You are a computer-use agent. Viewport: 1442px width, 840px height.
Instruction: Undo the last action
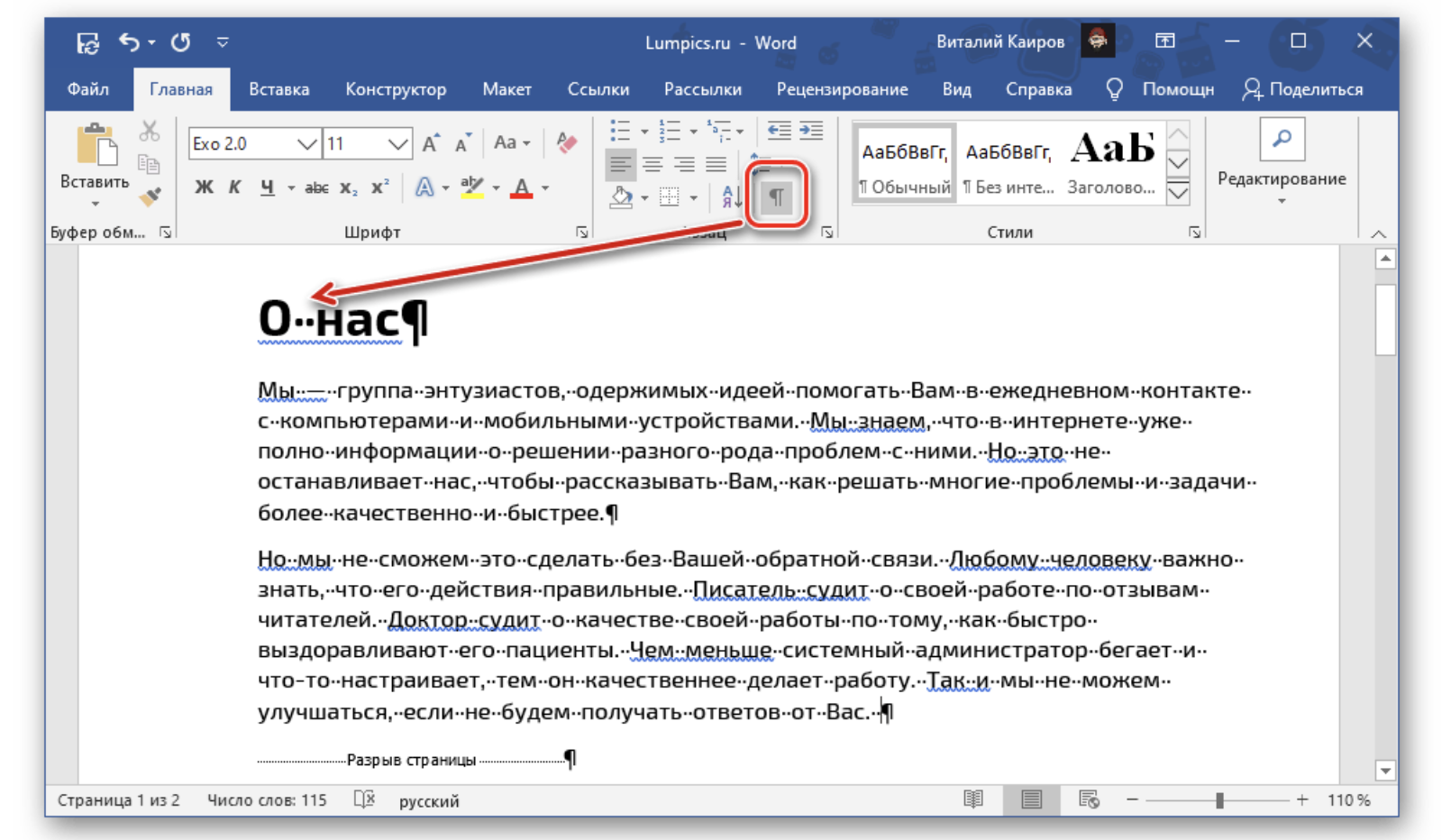point(130,42)
